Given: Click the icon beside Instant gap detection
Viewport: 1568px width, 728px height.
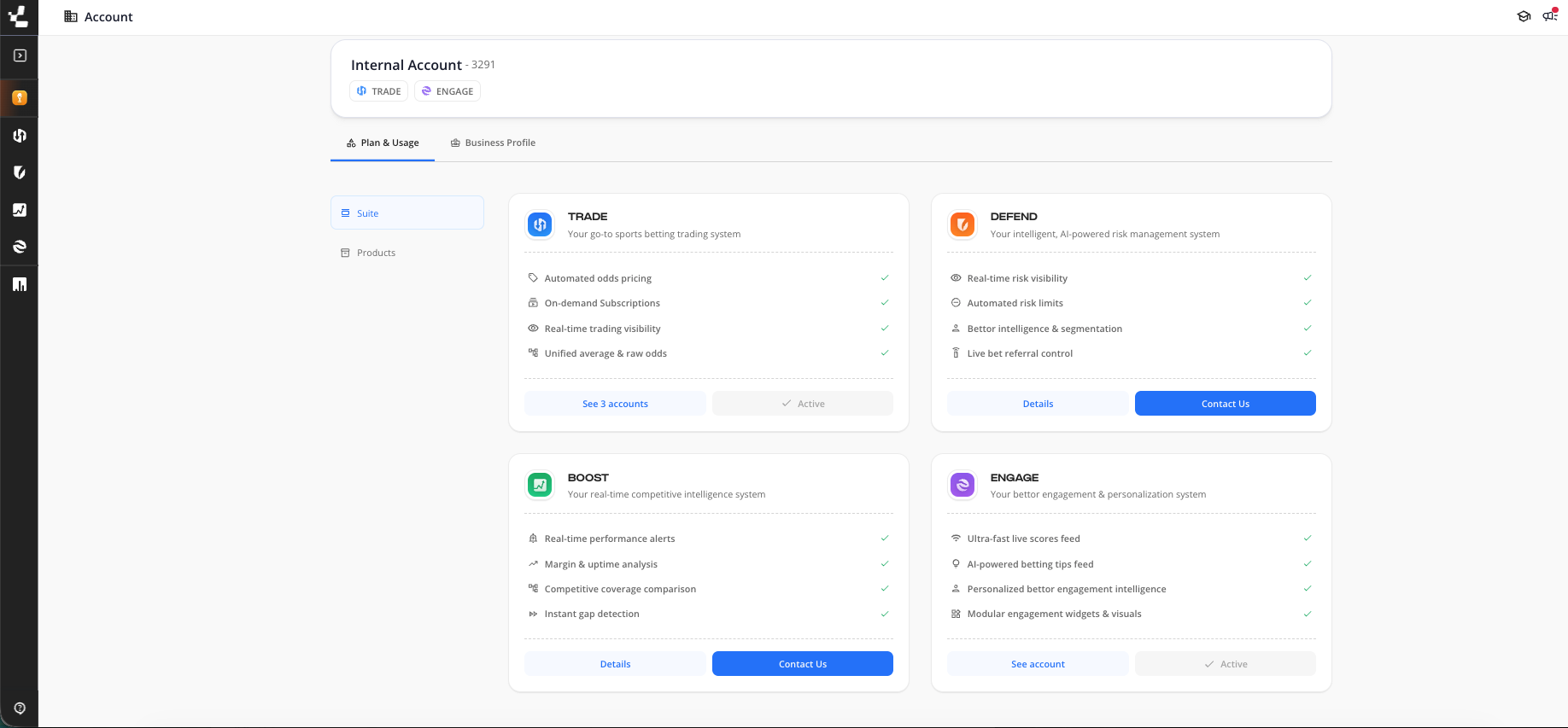Looking at the screenshot, I should tap(533, 614).
